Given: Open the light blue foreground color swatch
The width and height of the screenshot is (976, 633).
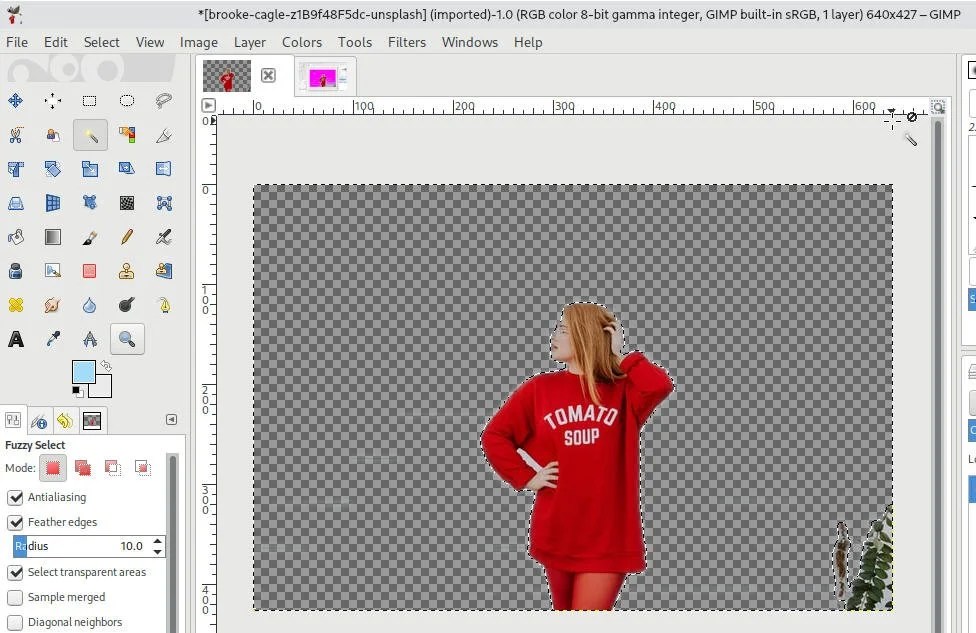Looking at the screenshot, I should click(83, 372).
